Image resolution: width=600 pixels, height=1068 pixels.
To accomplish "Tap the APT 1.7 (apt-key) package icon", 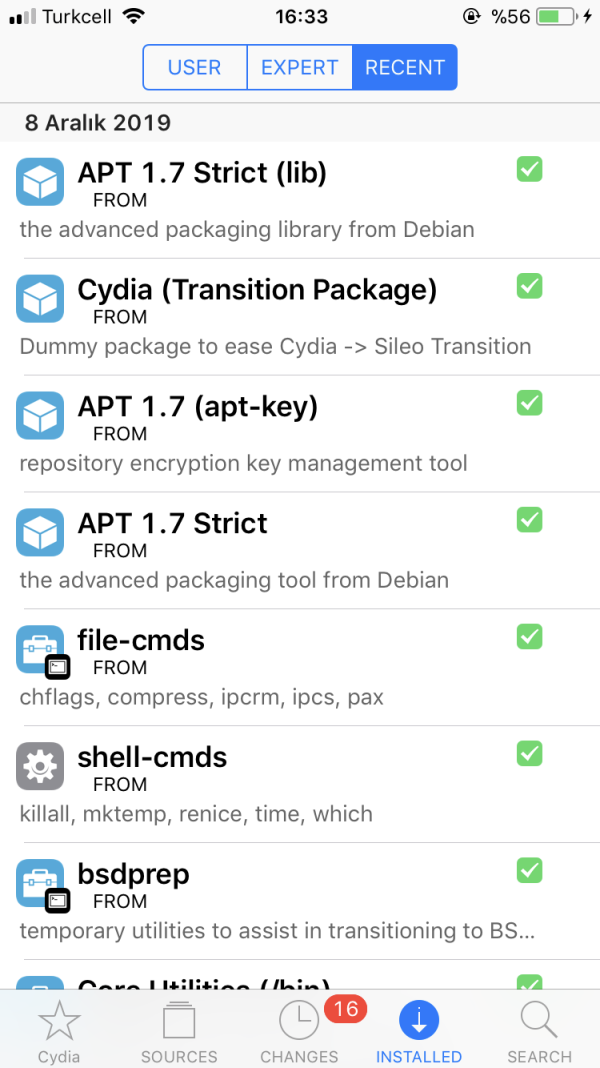I will tap(40, 416).
